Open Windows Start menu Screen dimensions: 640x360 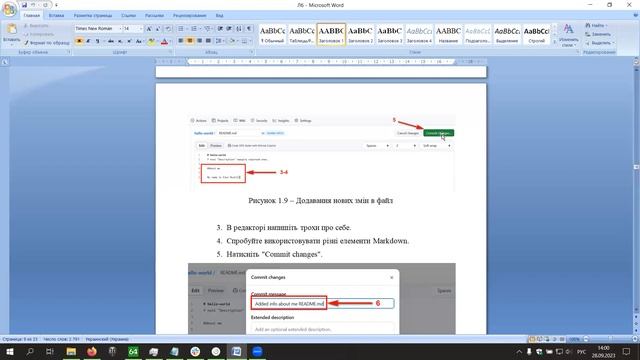pyautogui.click(x=9, y=351)
